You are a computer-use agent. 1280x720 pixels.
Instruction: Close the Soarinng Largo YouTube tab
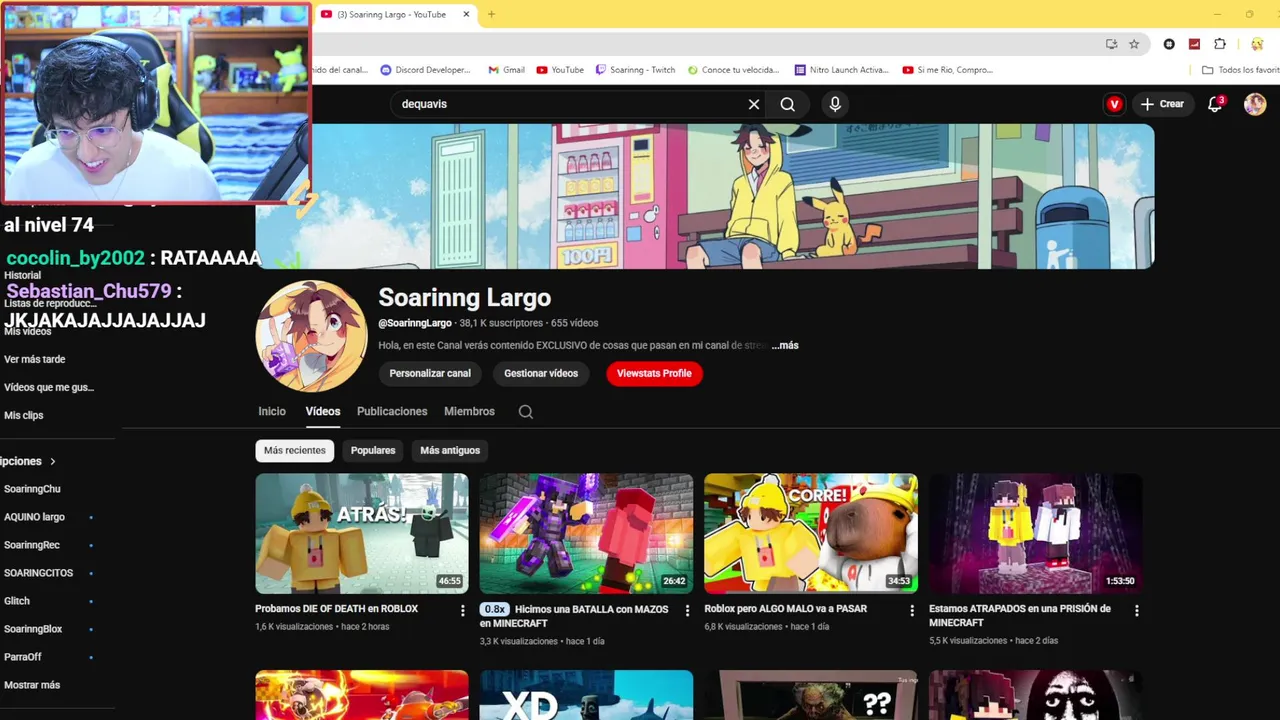click(x=466, y=14)
